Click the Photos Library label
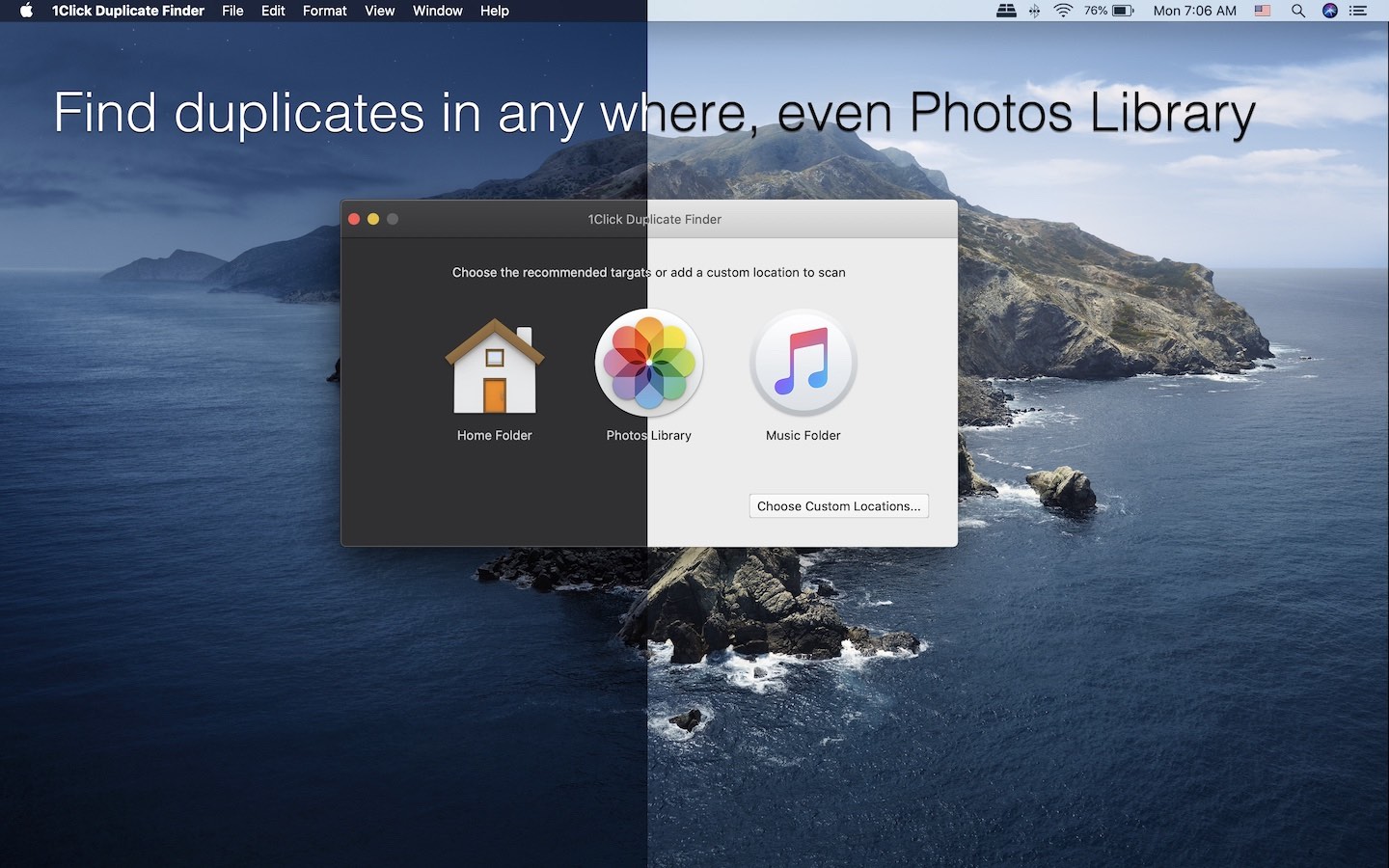Viewport: 1389px width, 868px height. (x=649, y=436)
